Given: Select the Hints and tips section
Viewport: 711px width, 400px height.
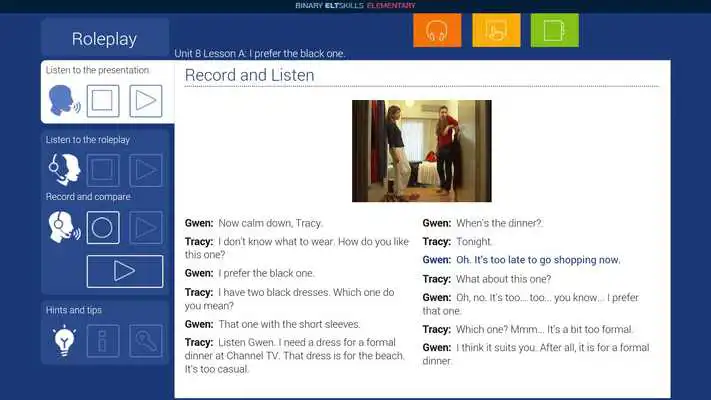Looking at the screenshot, I should 73,310.
